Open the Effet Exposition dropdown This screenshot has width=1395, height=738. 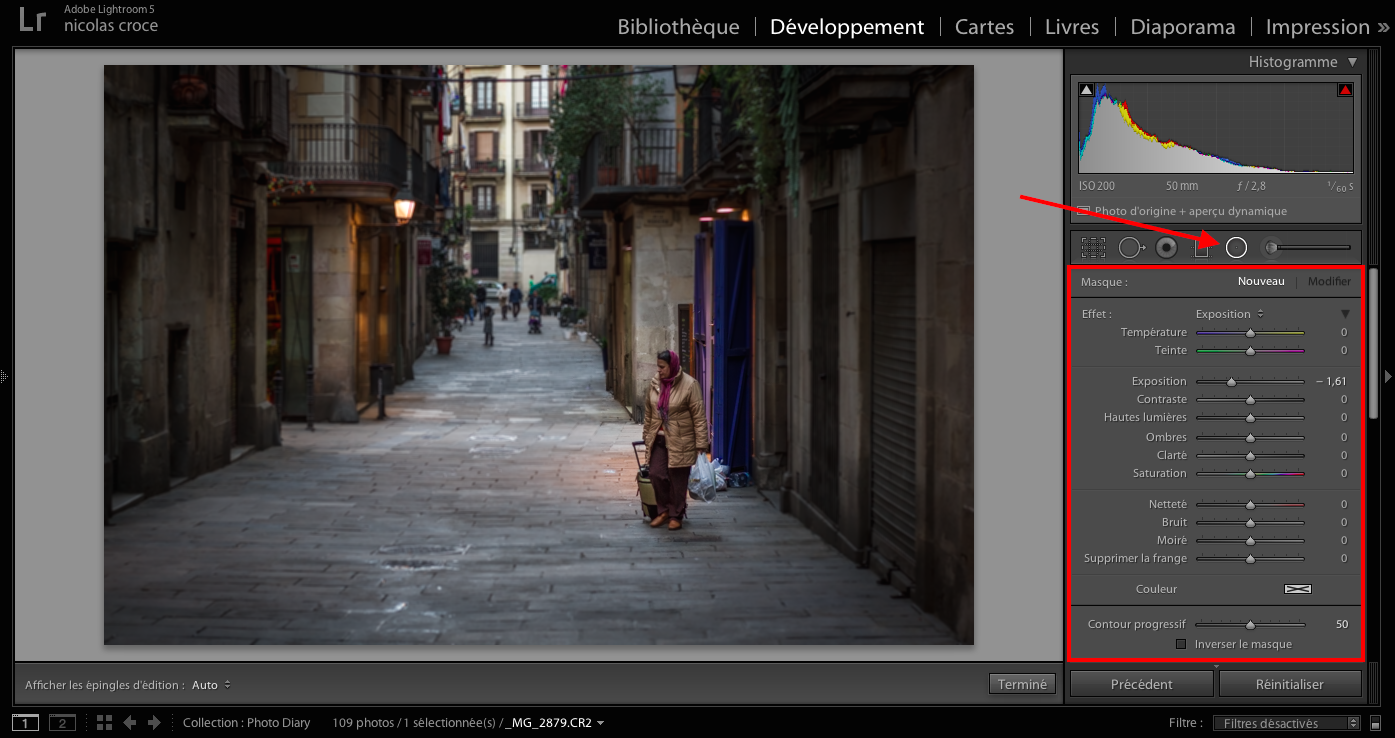(x=1229, y=313)
